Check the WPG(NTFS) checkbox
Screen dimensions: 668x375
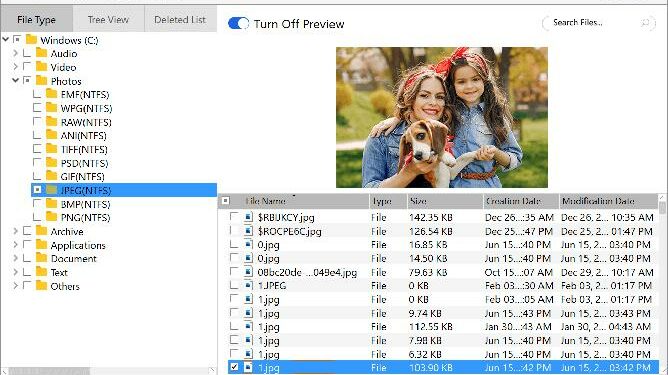pyautogui.click(x=37, y=108)
